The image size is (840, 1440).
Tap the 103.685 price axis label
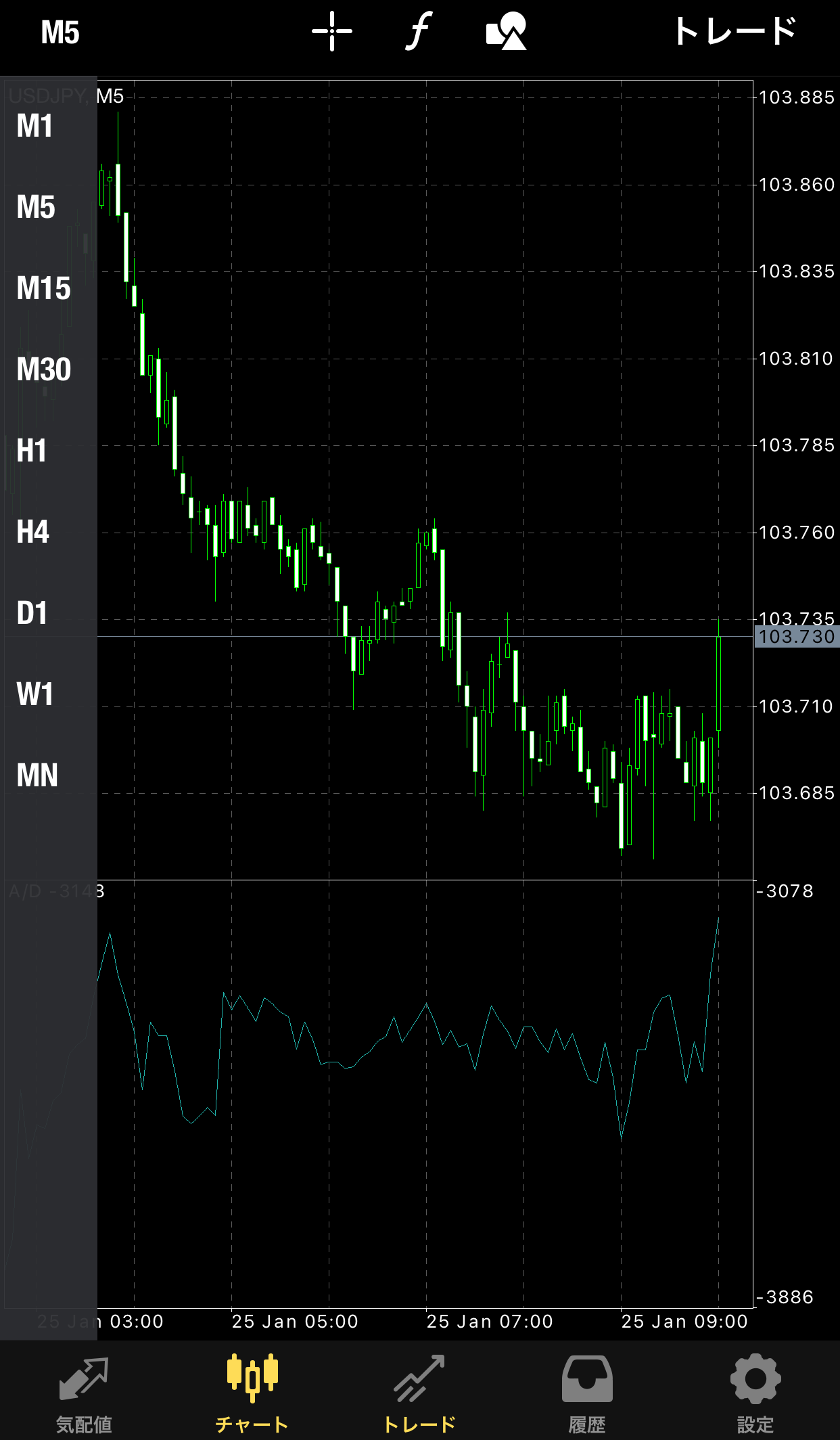797,793
